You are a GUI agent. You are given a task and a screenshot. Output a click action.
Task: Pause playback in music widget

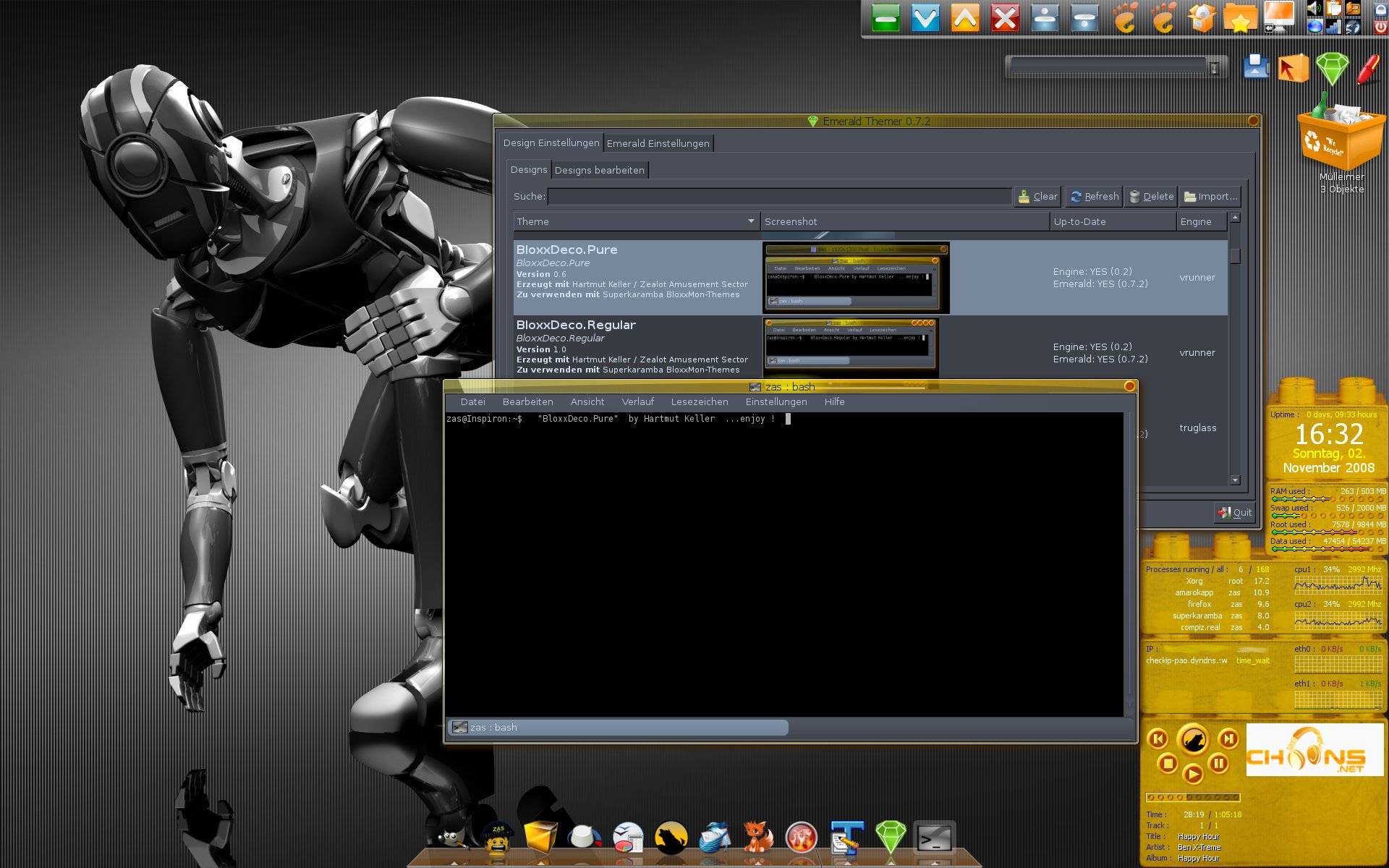pos(1219,763)
